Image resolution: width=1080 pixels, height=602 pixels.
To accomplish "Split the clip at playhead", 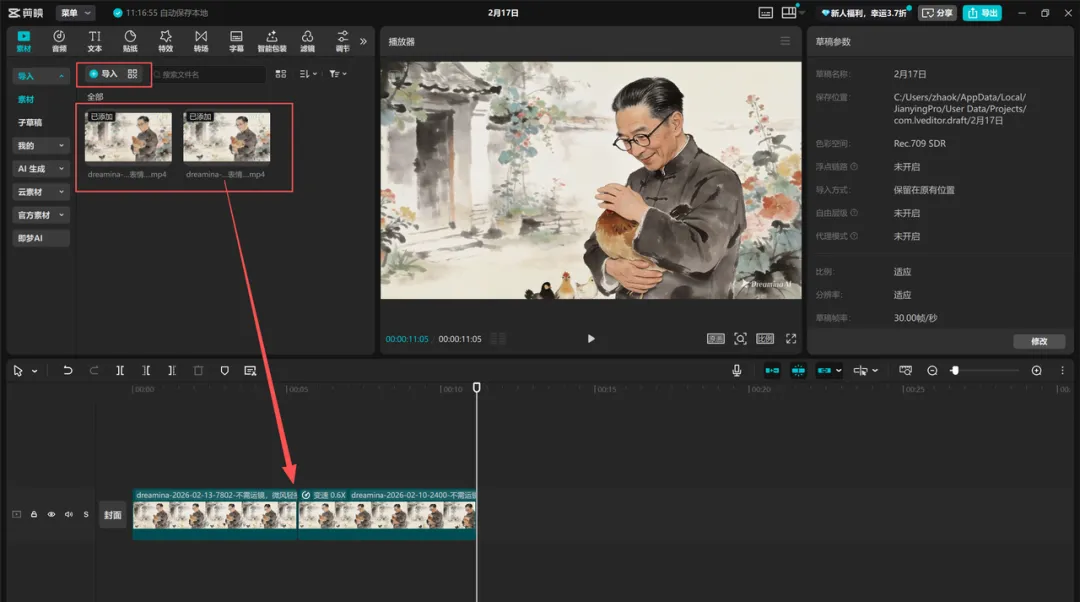I will (x=120, y=371).
